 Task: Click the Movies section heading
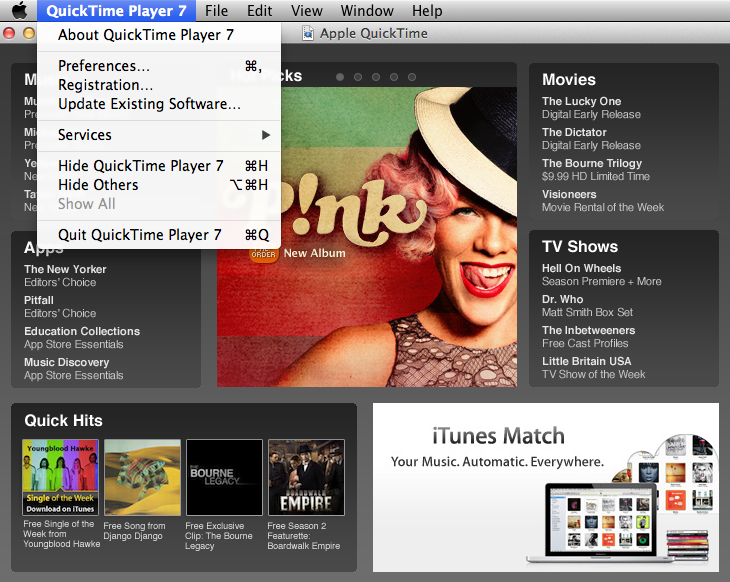569,80
